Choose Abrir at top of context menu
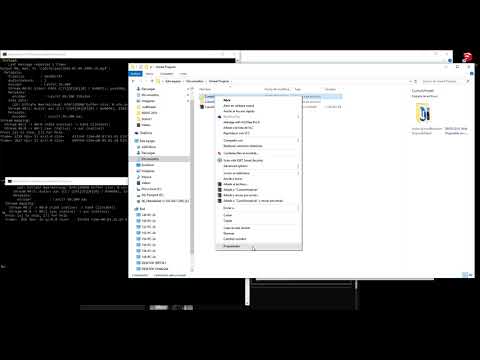Image resolution: width=480 pixels, height=360 pixels. 227,100
